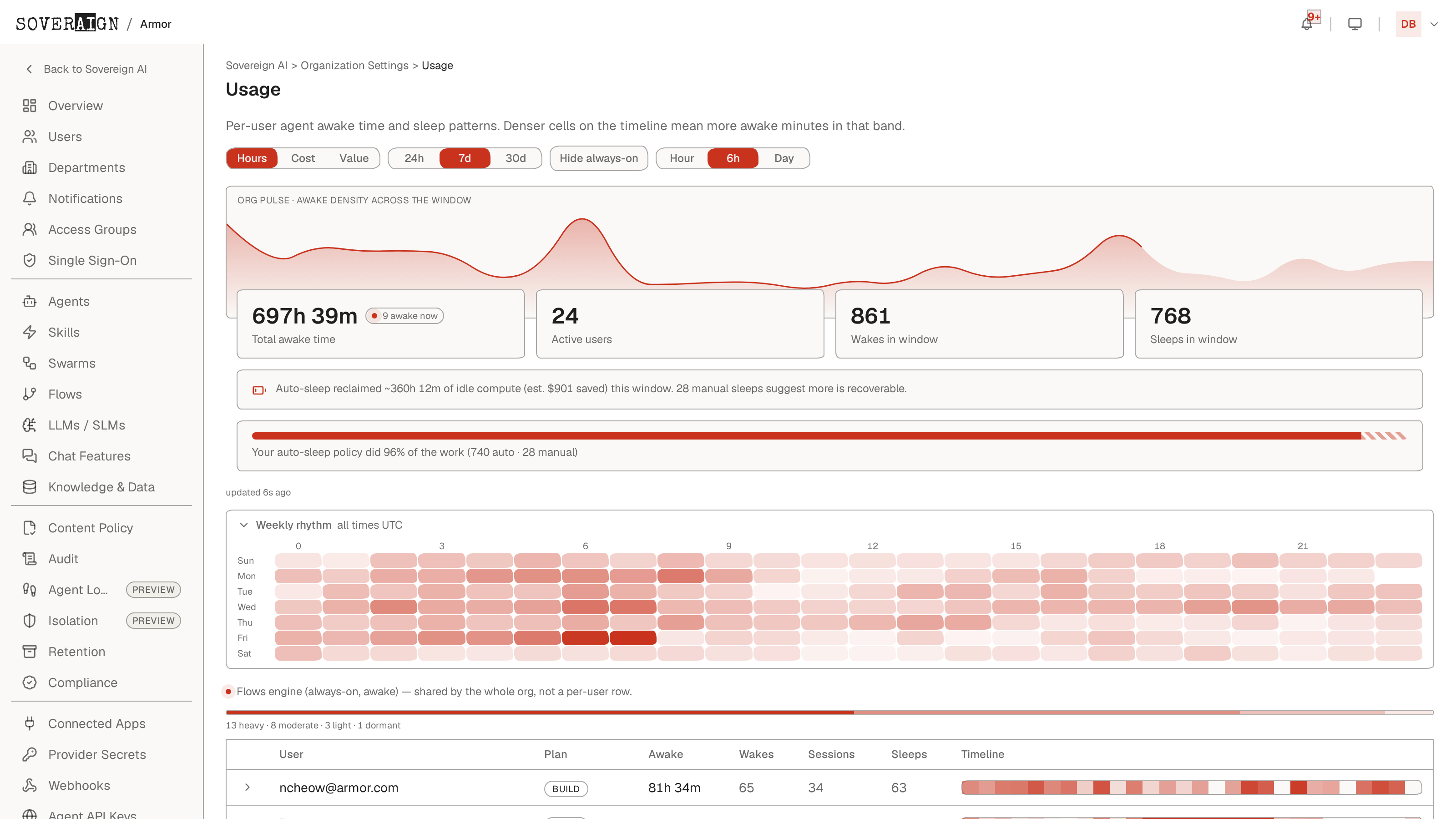
Task: Click the Chat Features bubble icon
Action: 30,456
